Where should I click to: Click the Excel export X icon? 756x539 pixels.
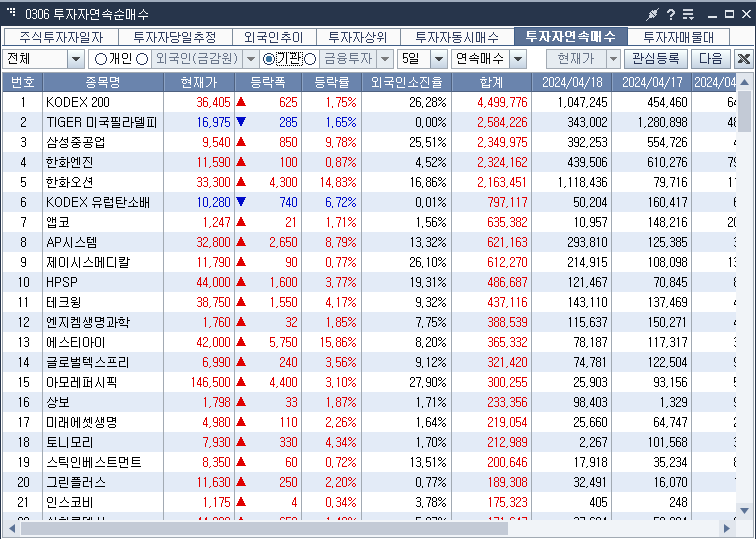click(x=743, y=59)
